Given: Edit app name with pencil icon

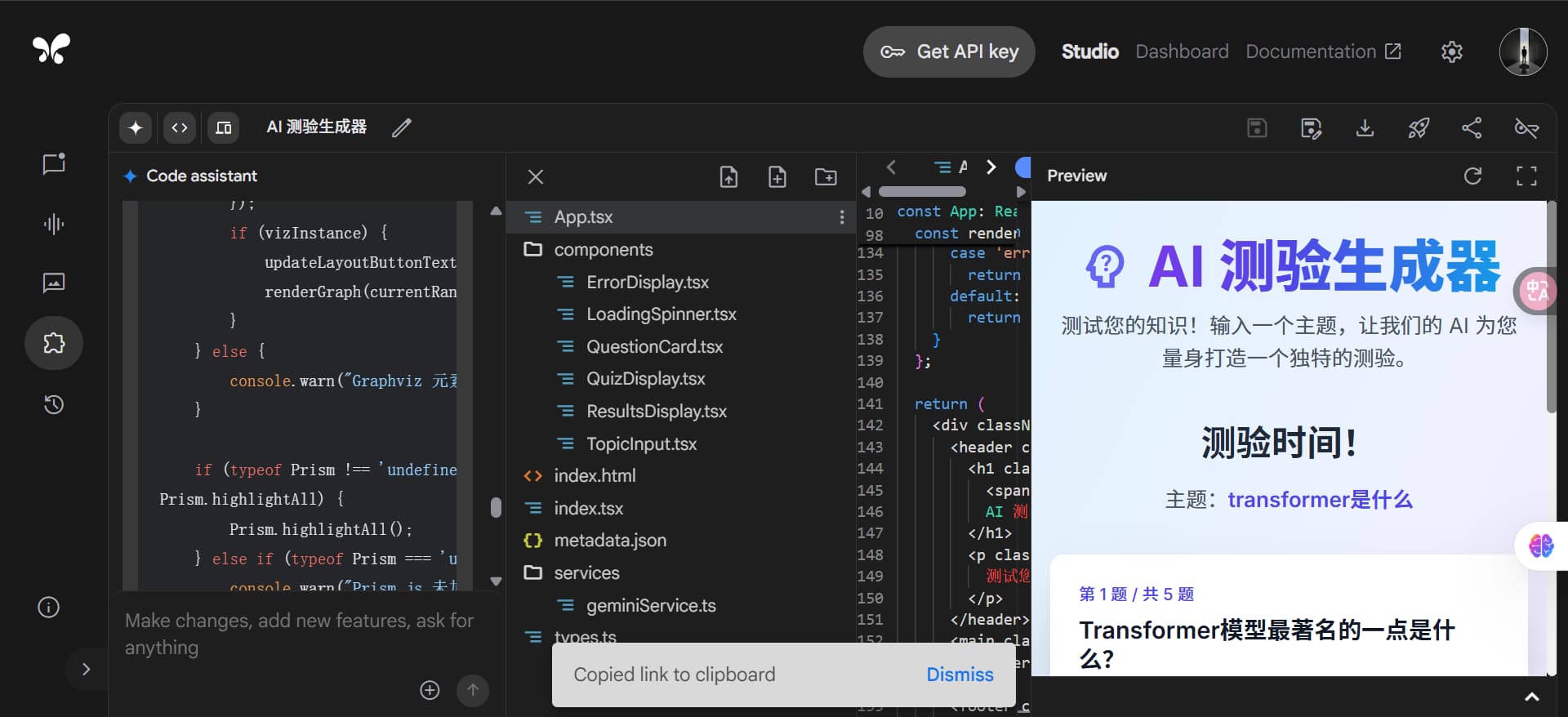Looking at the screenshot, I should click(x=401, y=127).
